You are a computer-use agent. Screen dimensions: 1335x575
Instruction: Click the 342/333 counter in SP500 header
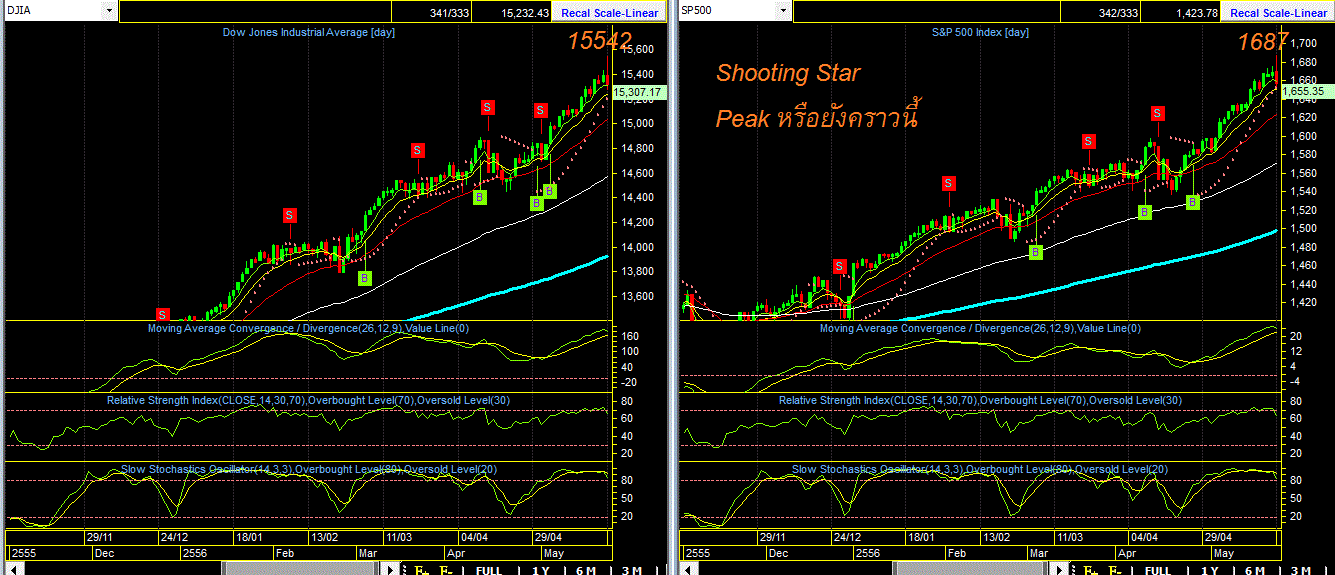1118,13
